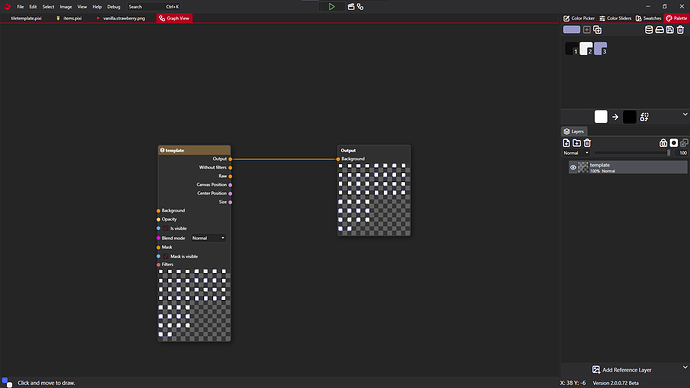690x388 pixels.
Task: Open the Image menu
Action: pyautogui.click(x=66, y=7)
